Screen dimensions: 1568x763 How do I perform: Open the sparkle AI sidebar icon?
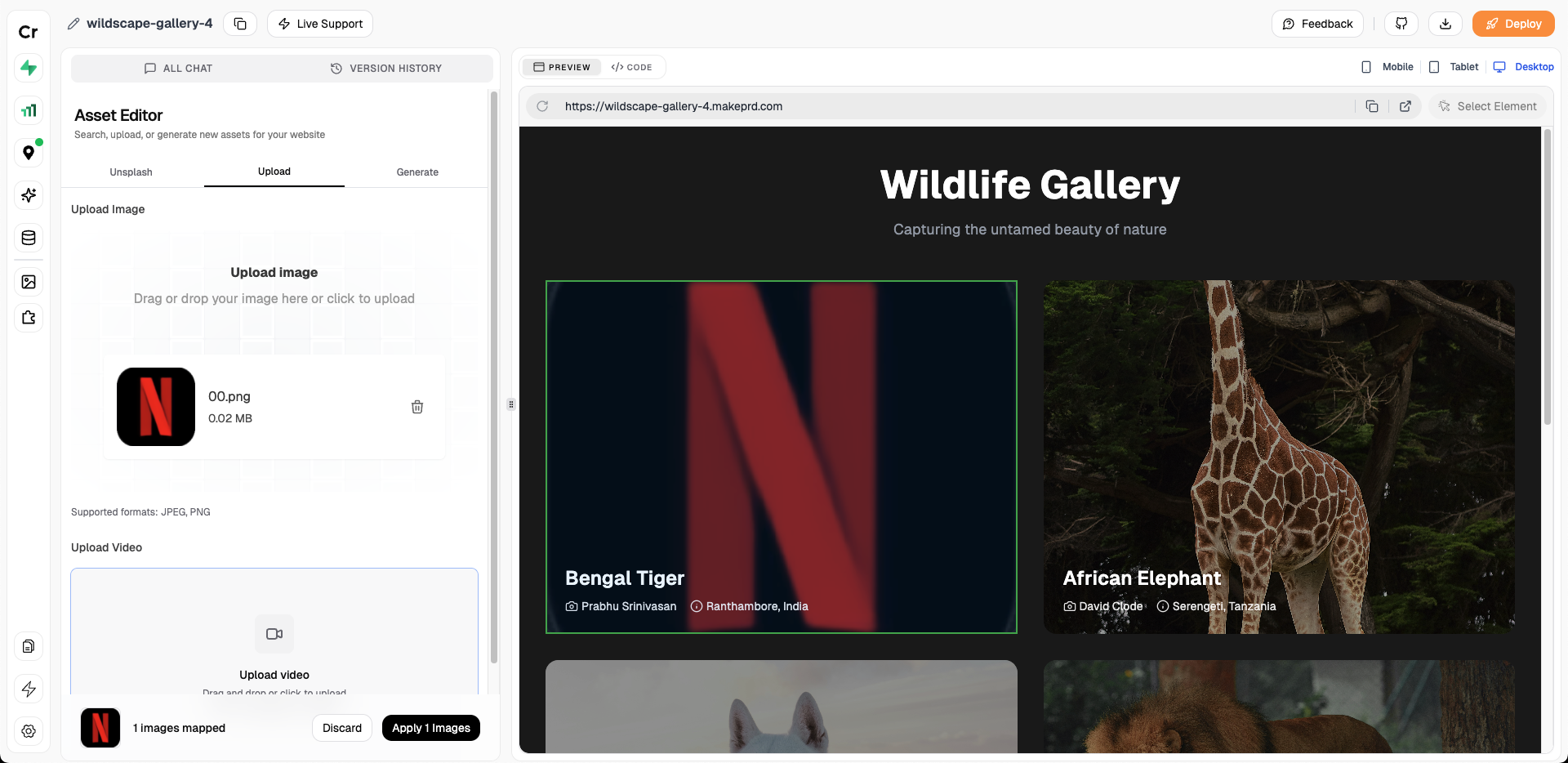(x=29, y=195)
